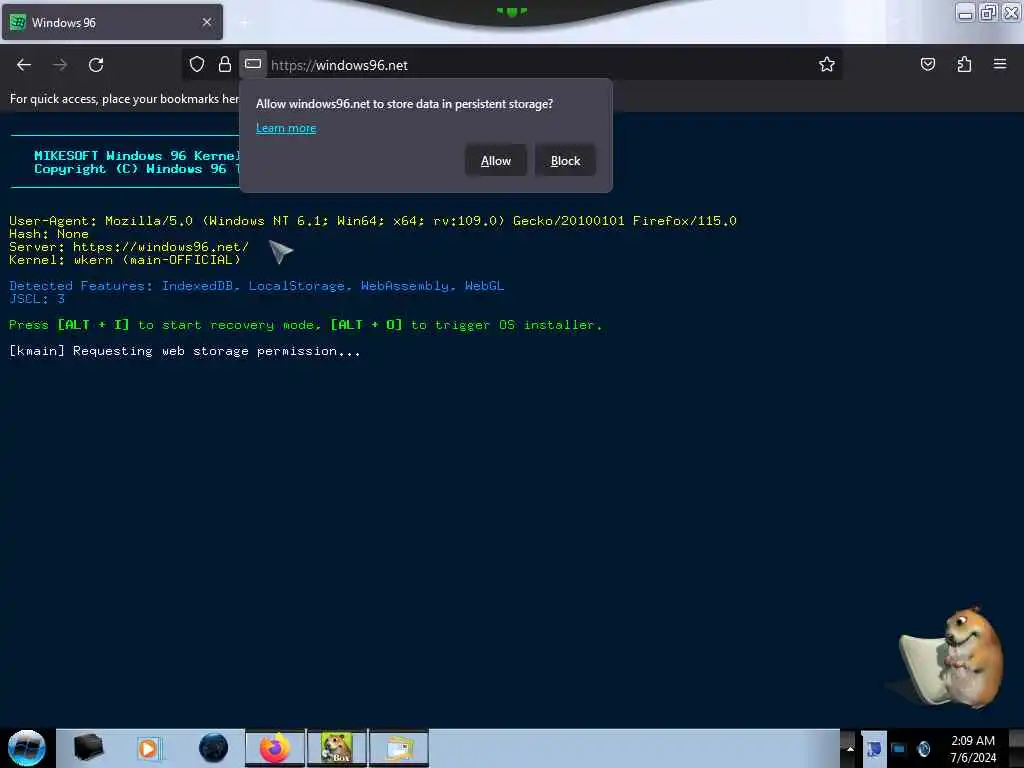Click the '[ALT + I]' recovery mode hint
Image resolution: width=1024 pixels, height=768 pixels.
coord(93,325)
